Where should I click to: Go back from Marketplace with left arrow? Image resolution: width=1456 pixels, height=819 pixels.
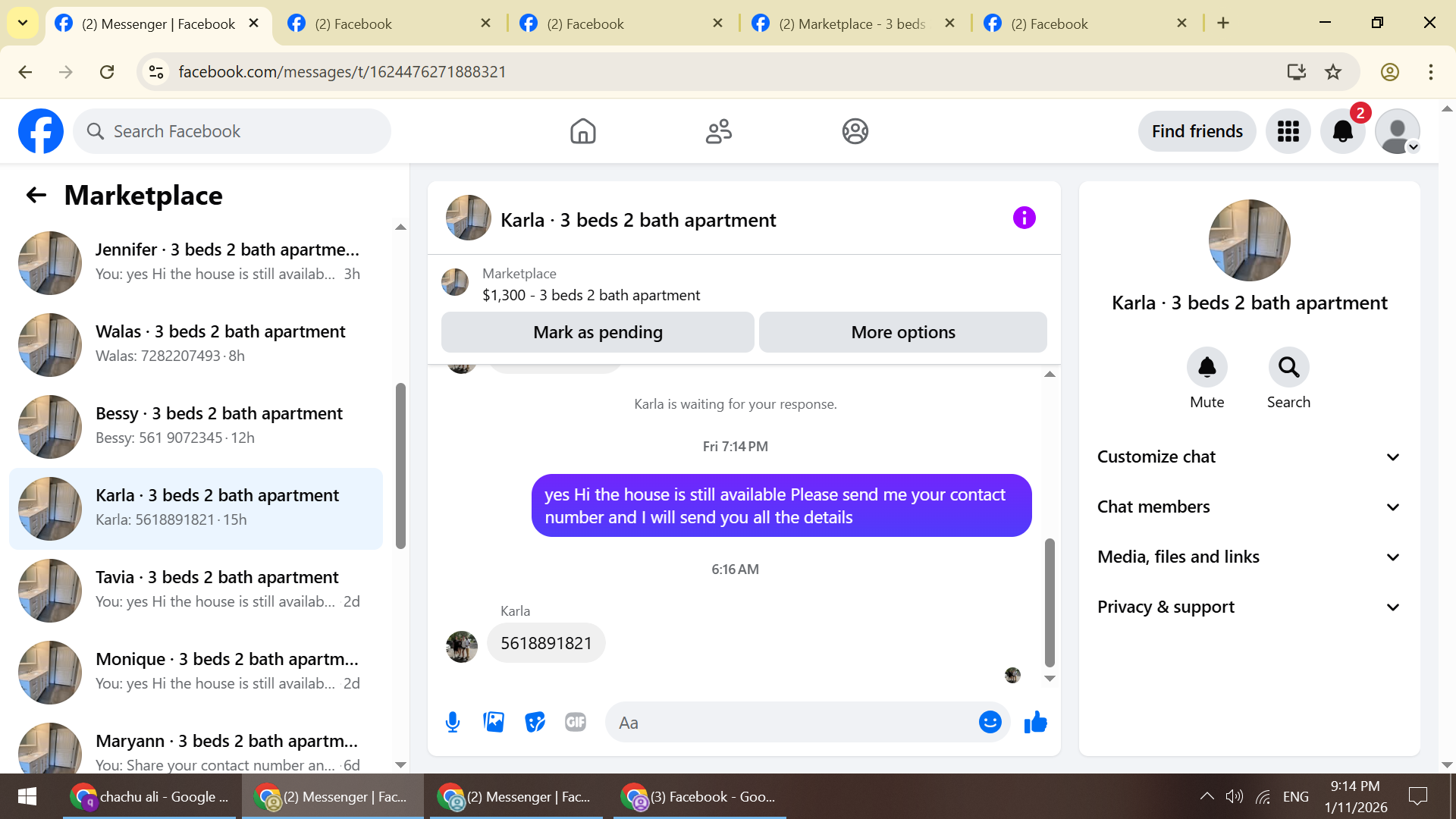[x=36, y=196]
